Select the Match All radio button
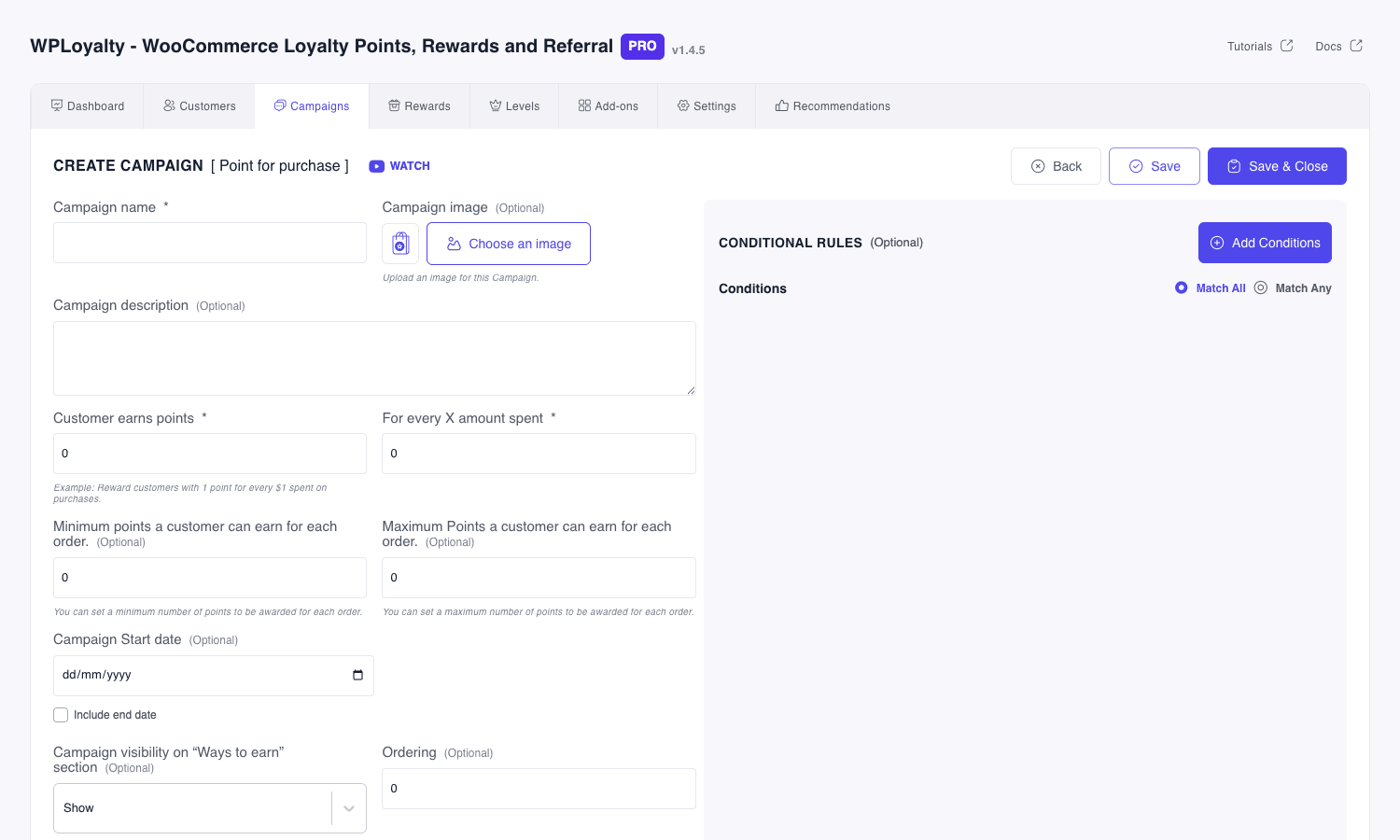Viewport: 1400px width, 840px height. pos(1182,287)
